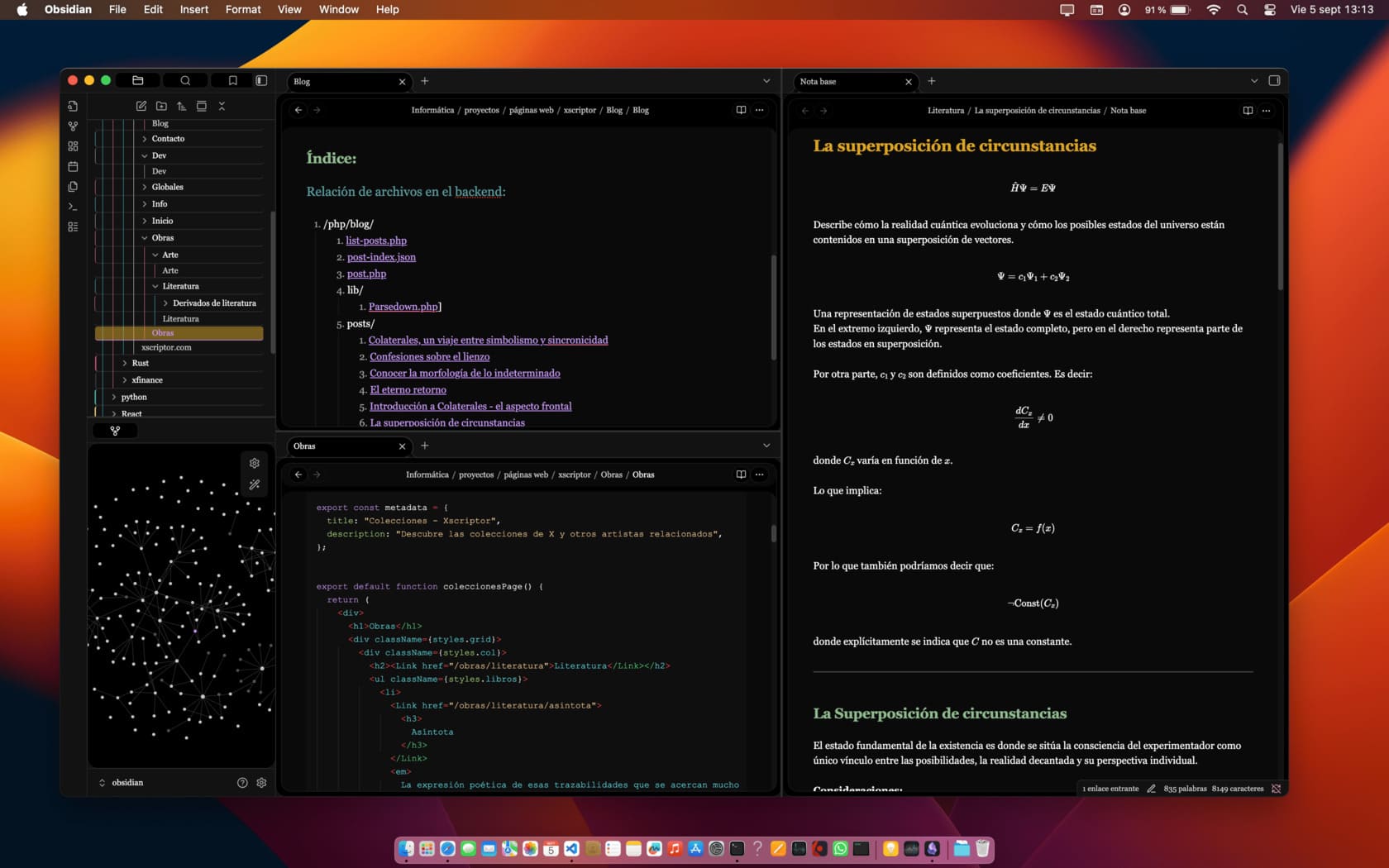This screenshot has width=1389, height=868.
Task: Open the Wi-Fi menu bar icon
Action: 1214,10
